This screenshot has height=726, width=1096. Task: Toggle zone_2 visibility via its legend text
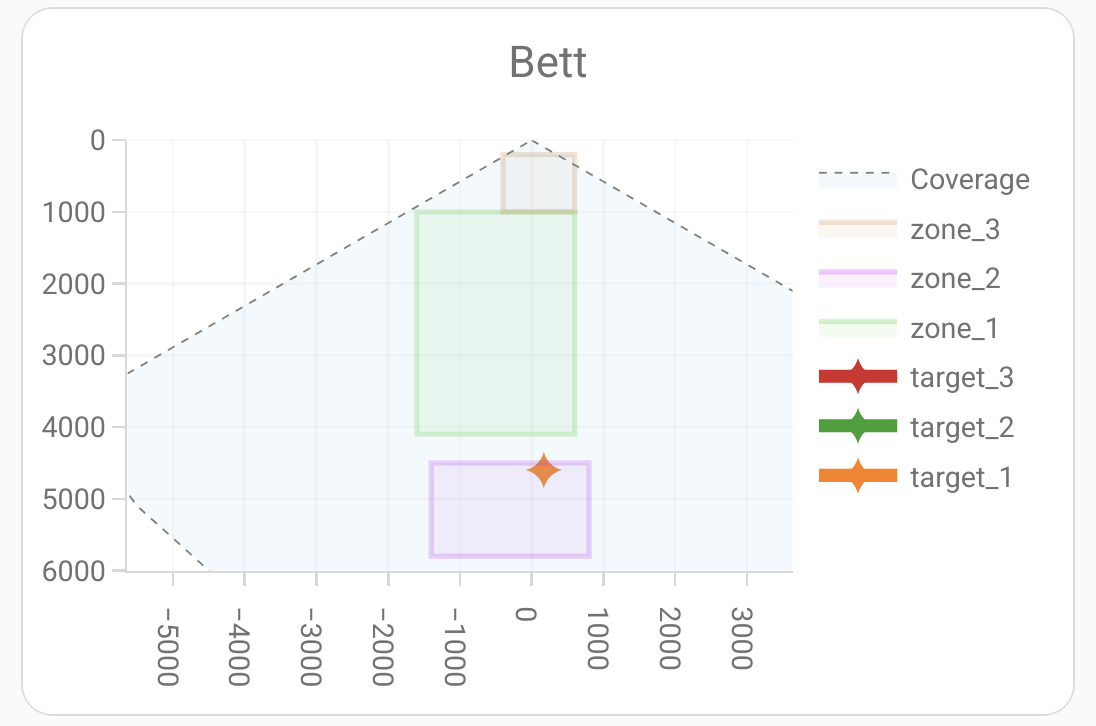coord(955,279)
